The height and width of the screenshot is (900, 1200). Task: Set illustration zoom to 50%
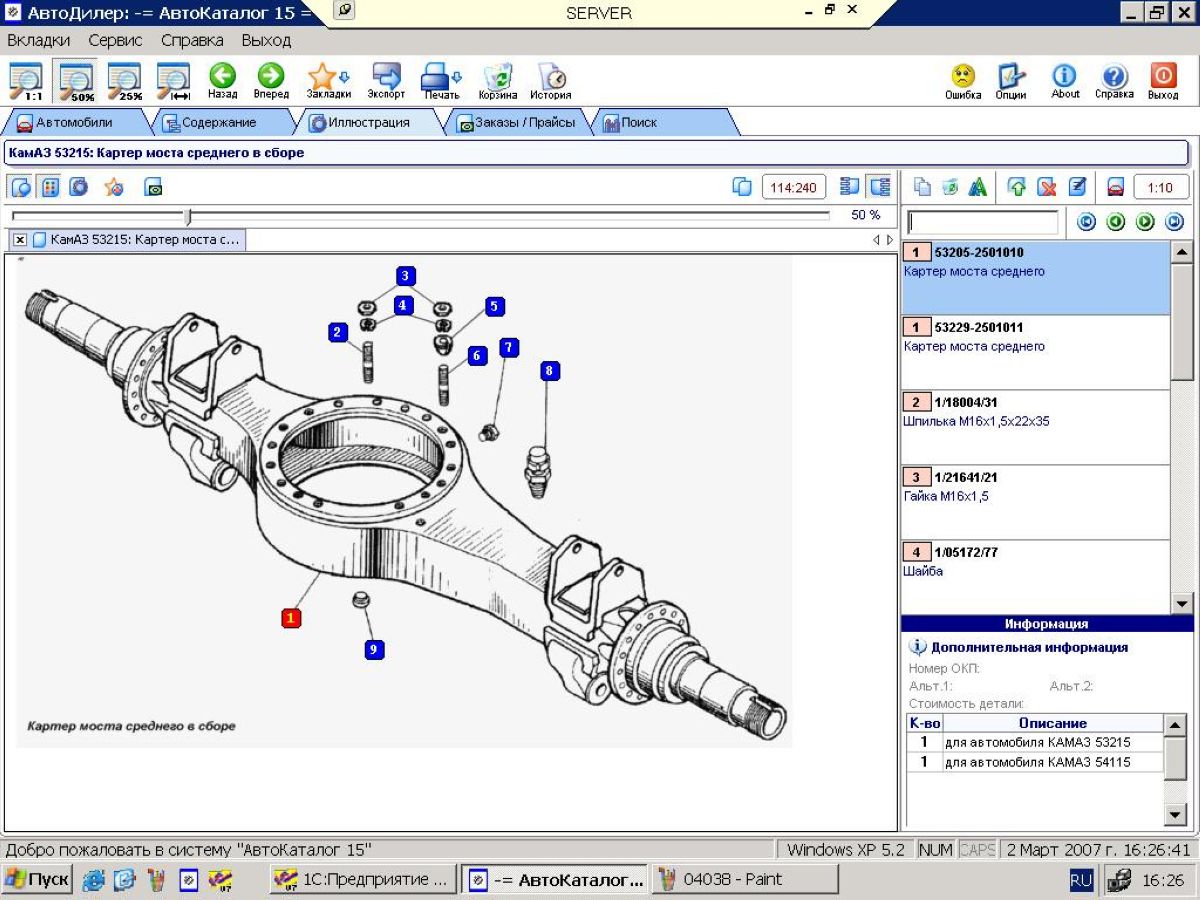point(76,82)
